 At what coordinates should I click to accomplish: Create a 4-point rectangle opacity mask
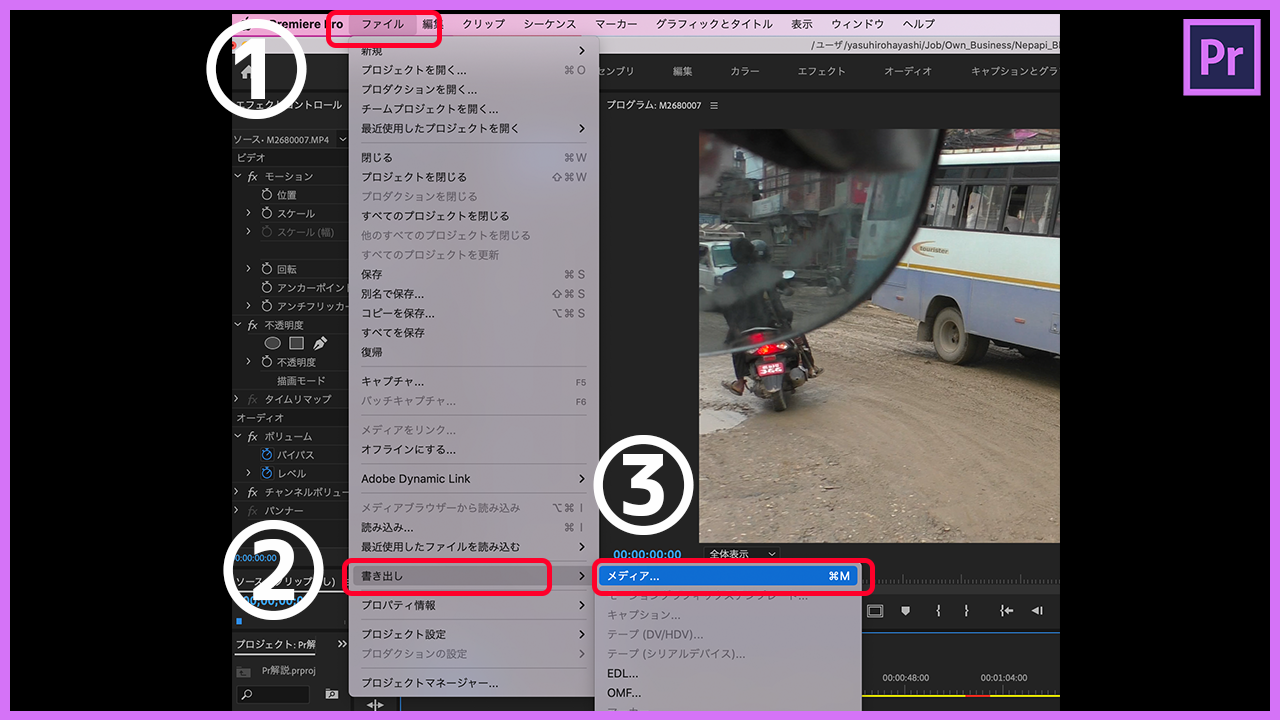296,343
